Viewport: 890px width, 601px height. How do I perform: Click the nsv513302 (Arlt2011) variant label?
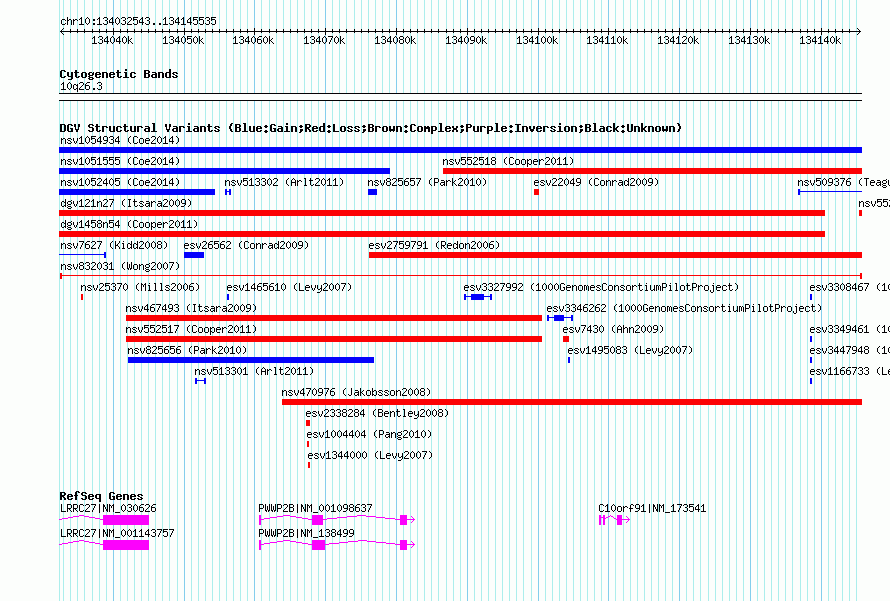[x=284, y=182]
